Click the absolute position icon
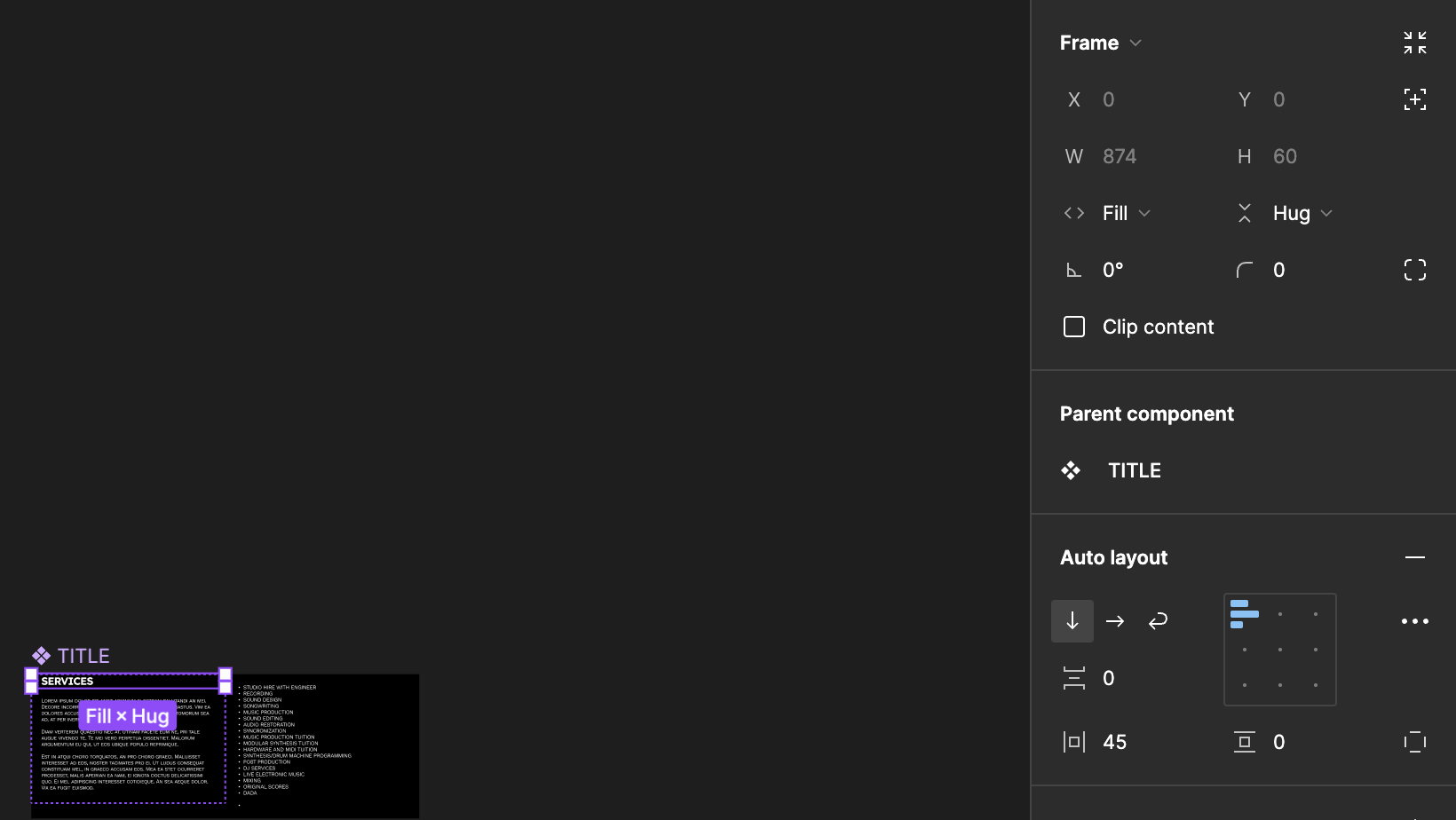The width and height of the screenshot is (1456, 820). point(1415,99)
